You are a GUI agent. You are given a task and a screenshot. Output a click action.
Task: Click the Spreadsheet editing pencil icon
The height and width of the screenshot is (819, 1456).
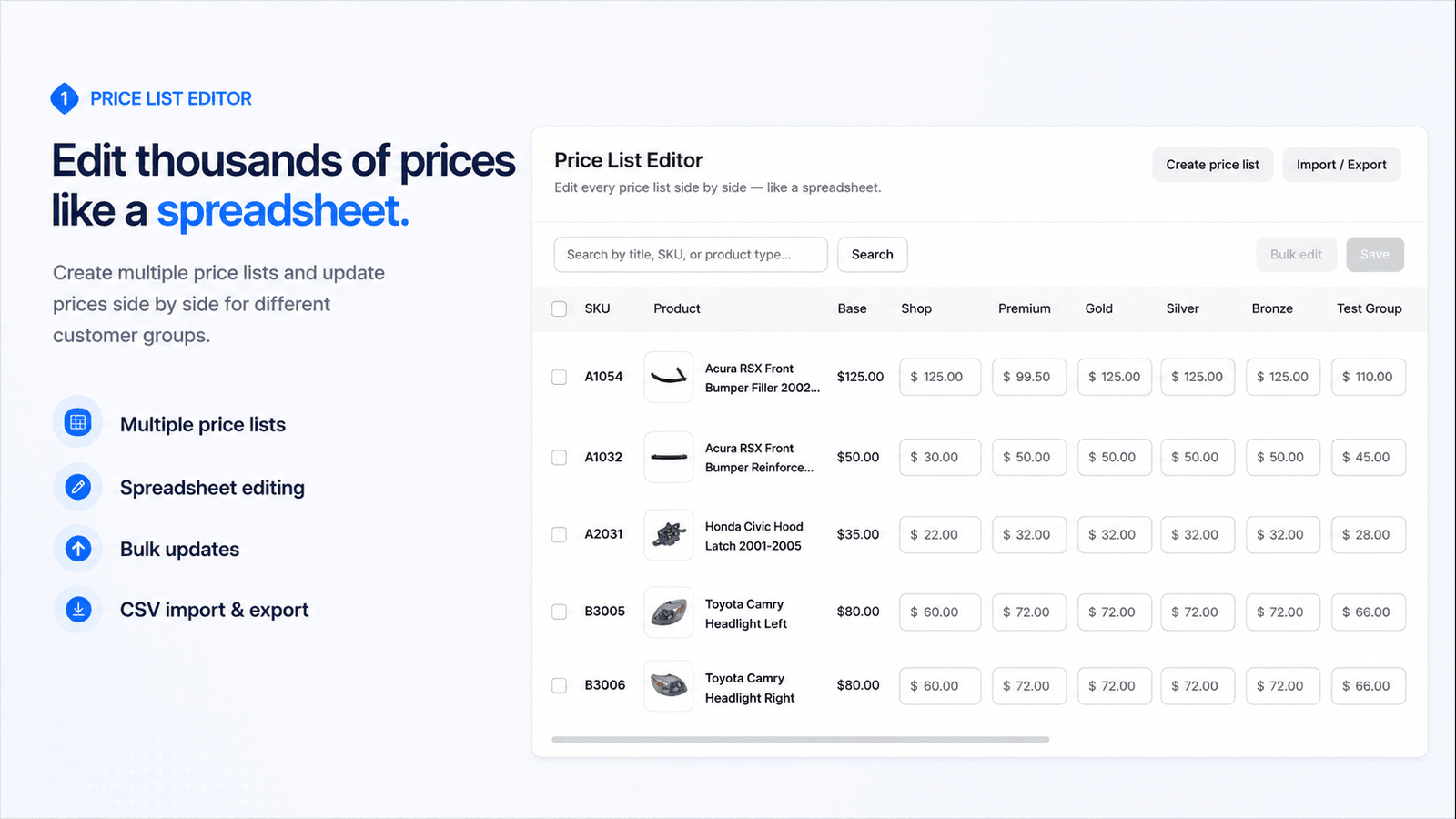(x=78, y=487)
